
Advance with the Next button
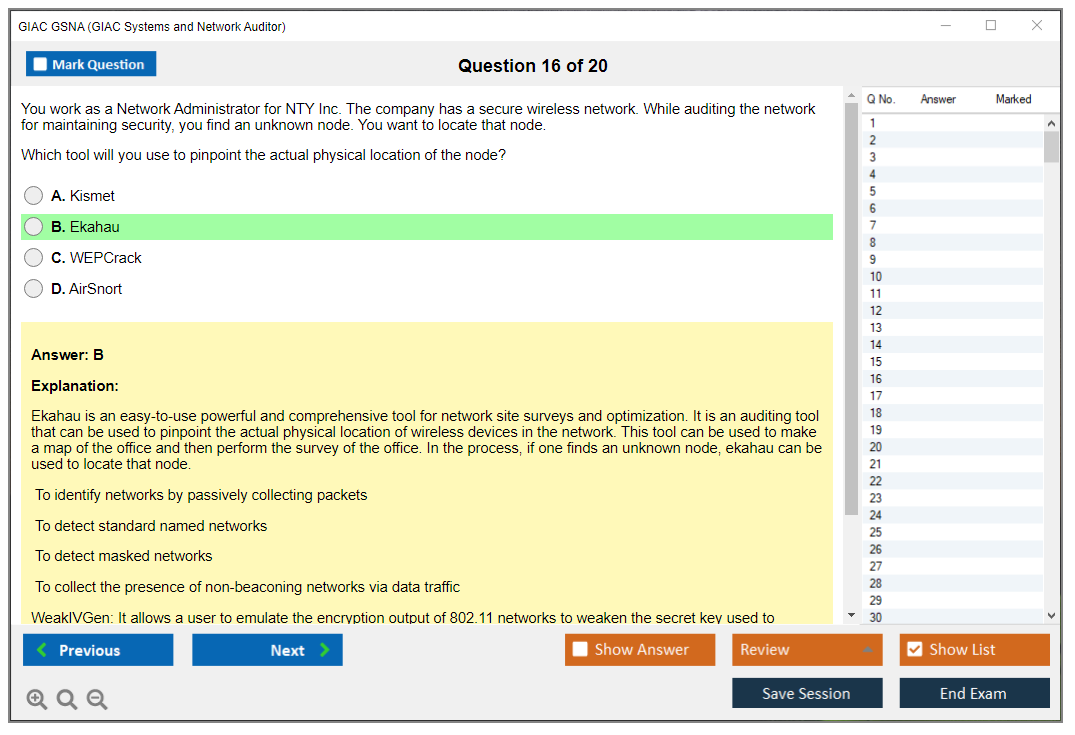click(x=267, y=650)
